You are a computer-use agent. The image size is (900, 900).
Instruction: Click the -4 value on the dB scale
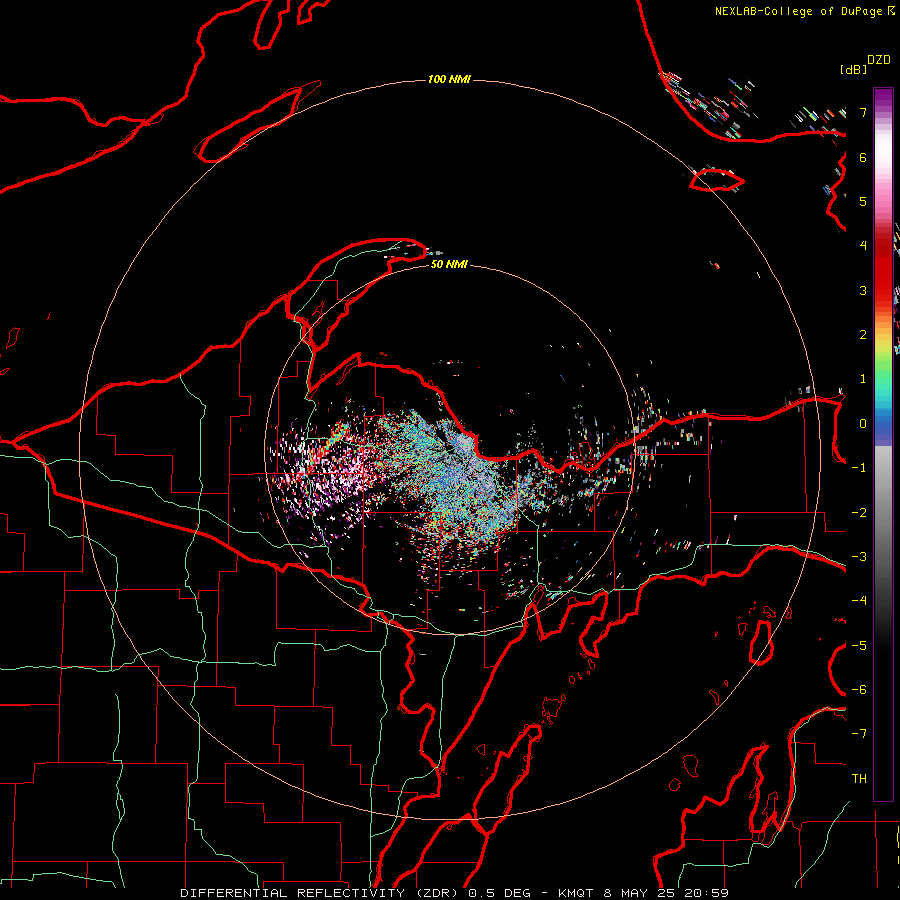(x=859, y=601)
